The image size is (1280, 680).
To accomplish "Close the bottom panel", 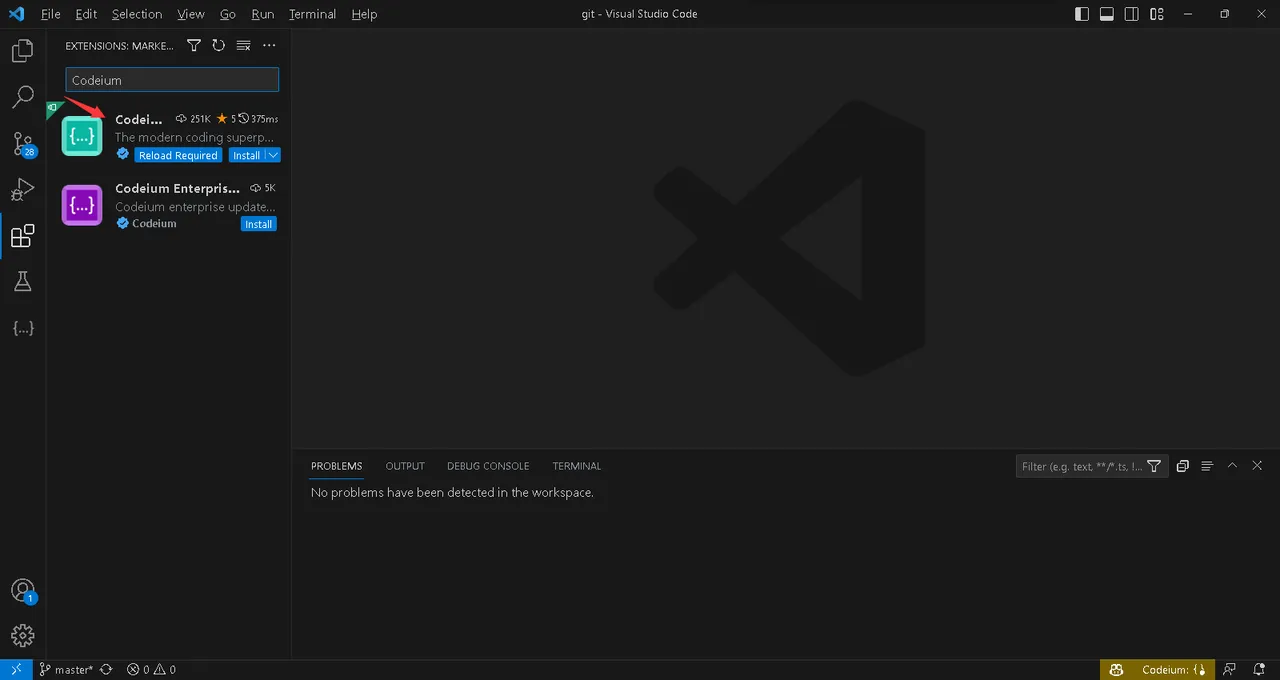I will (1257, 466).
